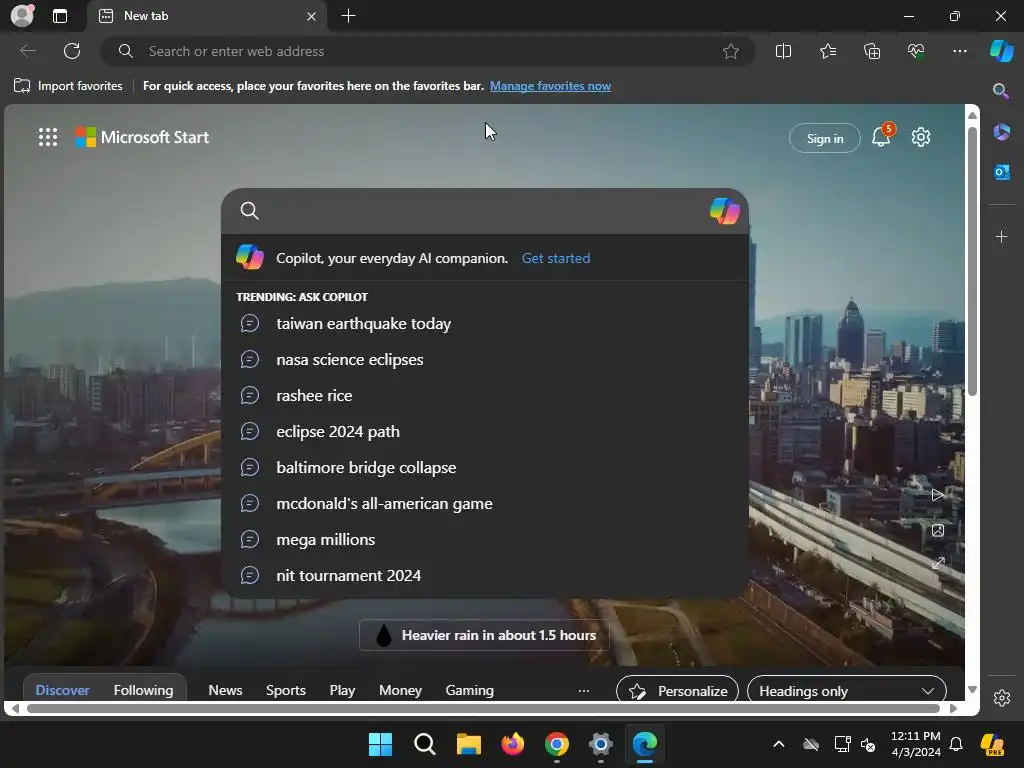Open background image info icon
The image size is (1024, 768).
[x=938, y=530]
